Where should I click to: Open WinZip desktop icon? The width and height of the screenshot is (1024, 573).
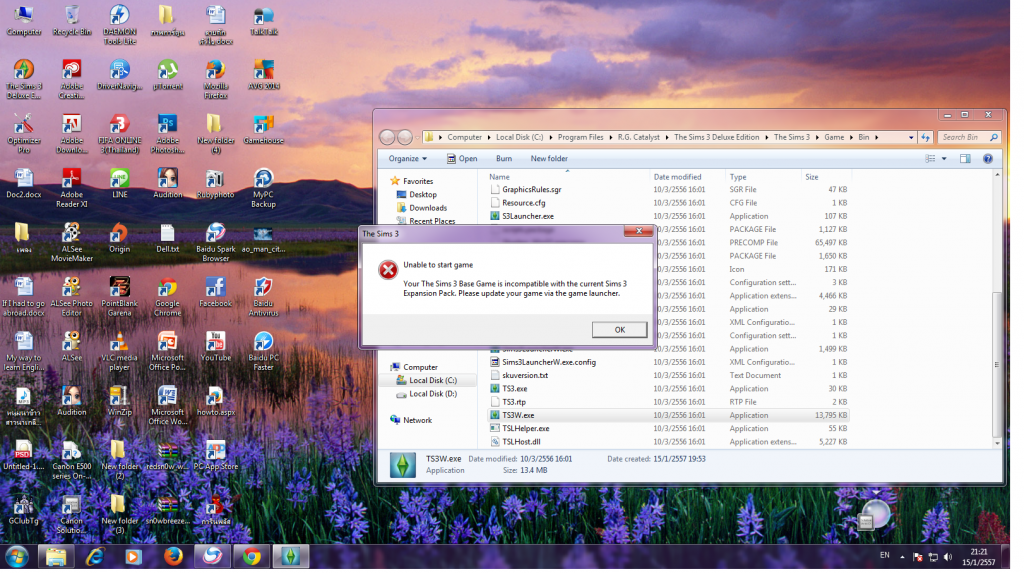[x=120, y=401]
